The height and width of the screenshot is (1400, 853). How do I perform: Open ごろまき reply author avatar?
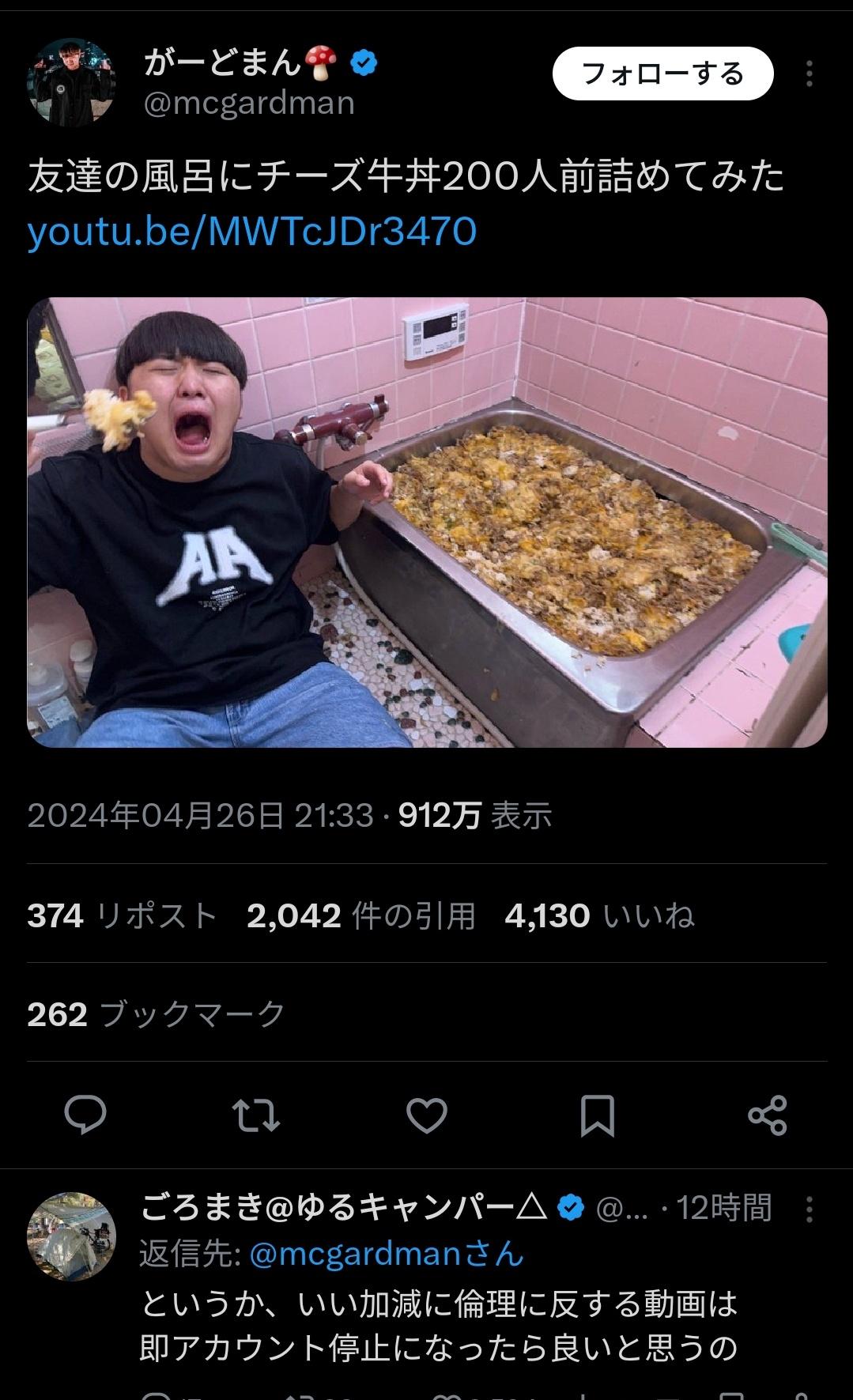pos(71,1236)
